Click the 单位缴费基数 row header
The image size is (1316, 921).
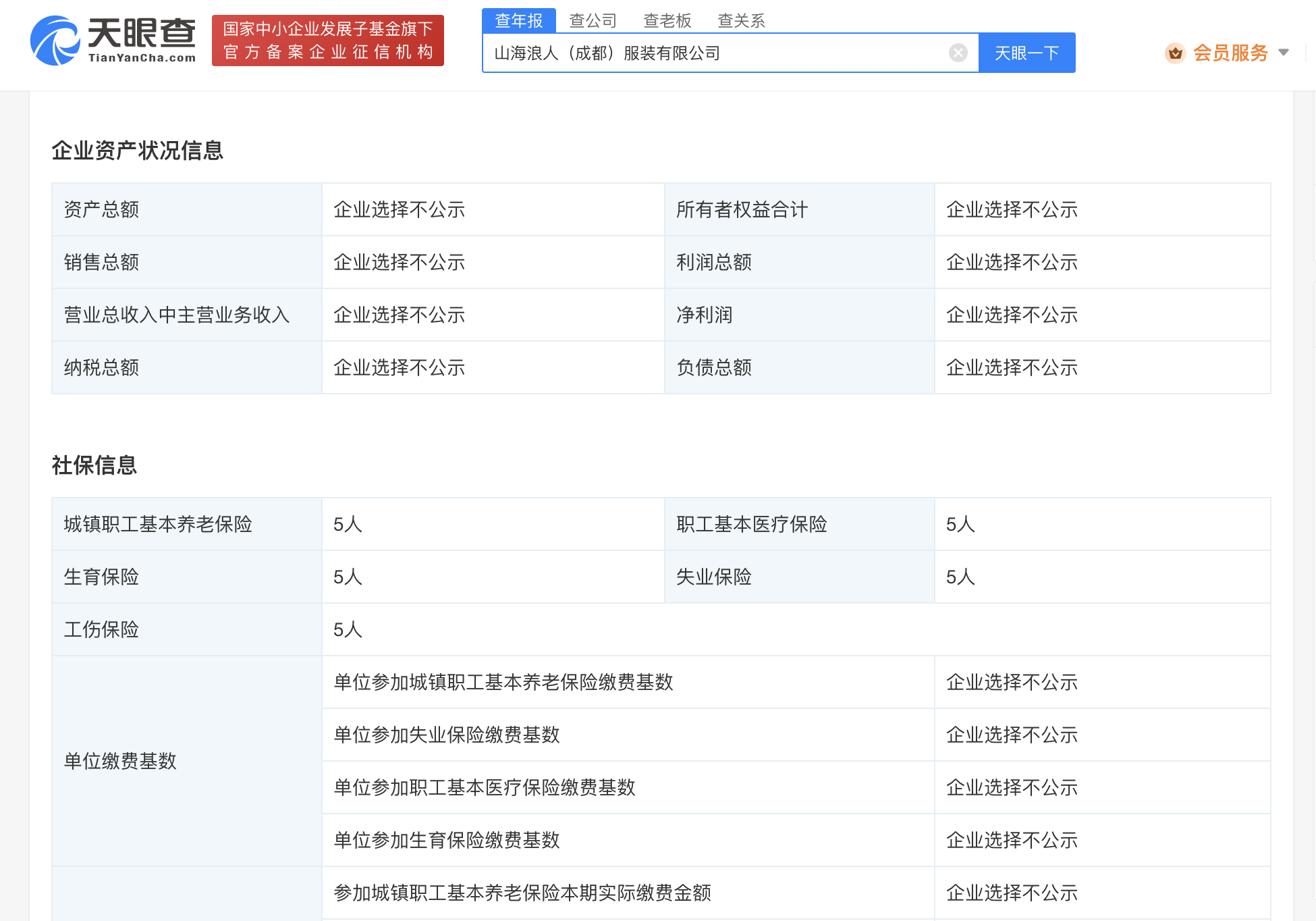click(x=187, y=761)
